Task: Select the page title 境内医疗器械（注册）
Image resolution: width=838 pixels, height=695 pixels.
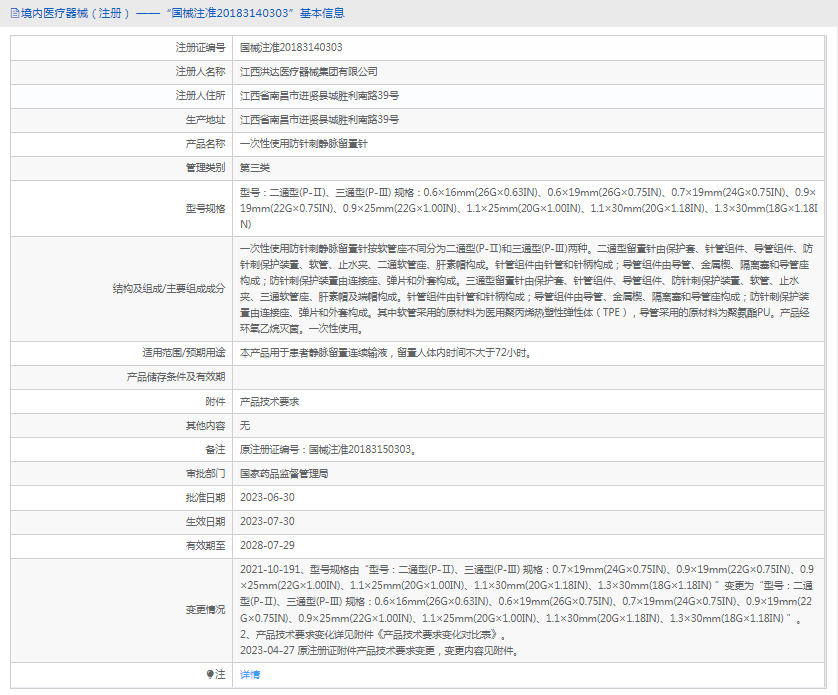Action: coord(75,13)
